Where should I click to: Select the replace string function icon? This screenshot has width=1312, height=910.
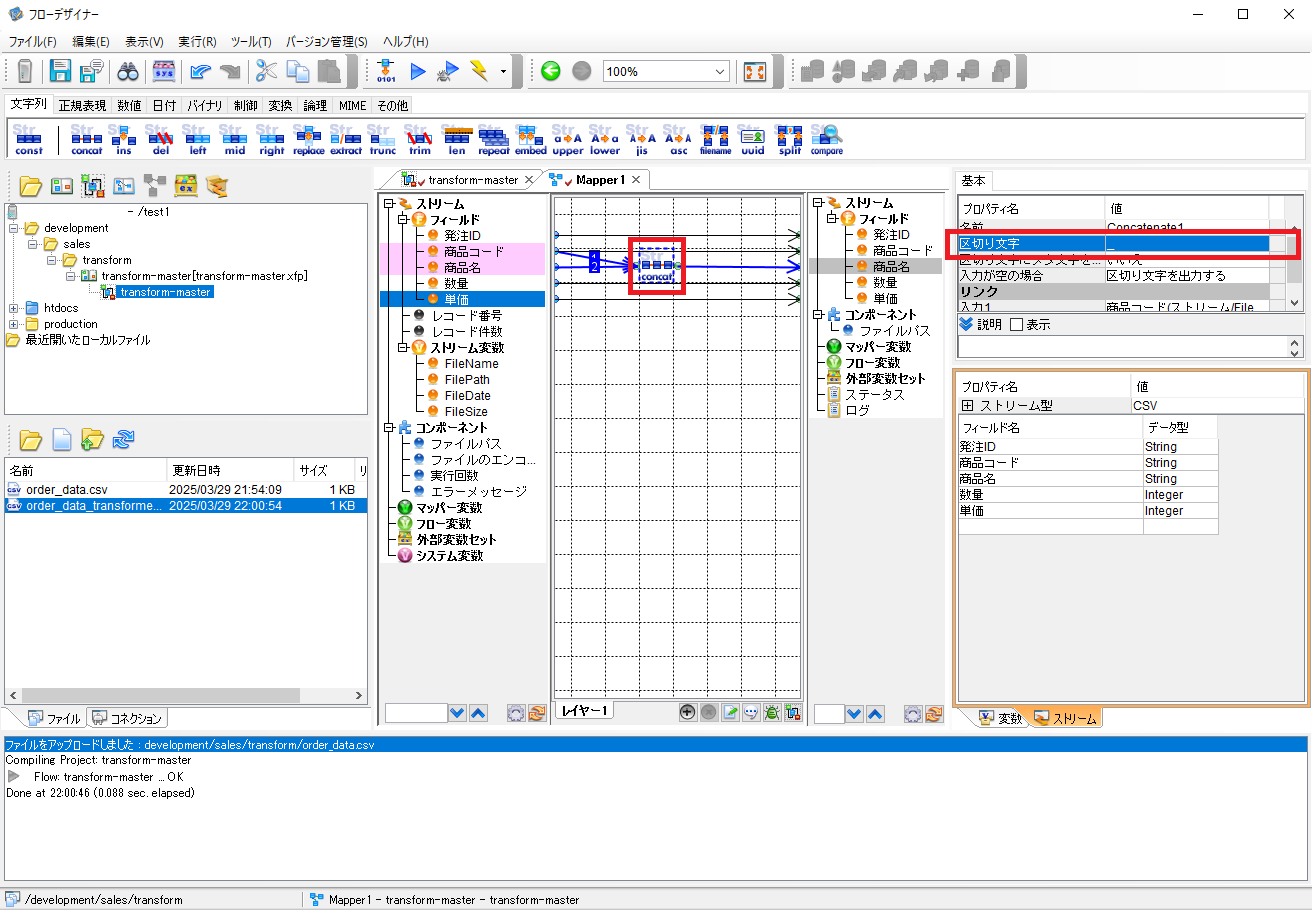coord(308,139)
